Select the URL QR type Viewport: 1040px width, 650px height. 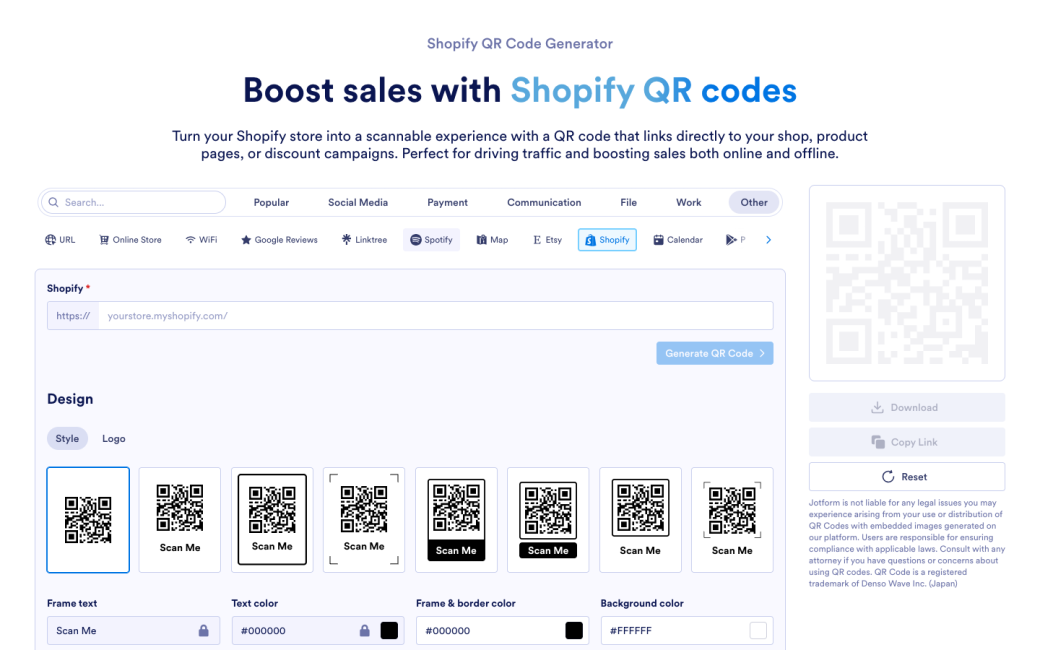pos(60,239)
